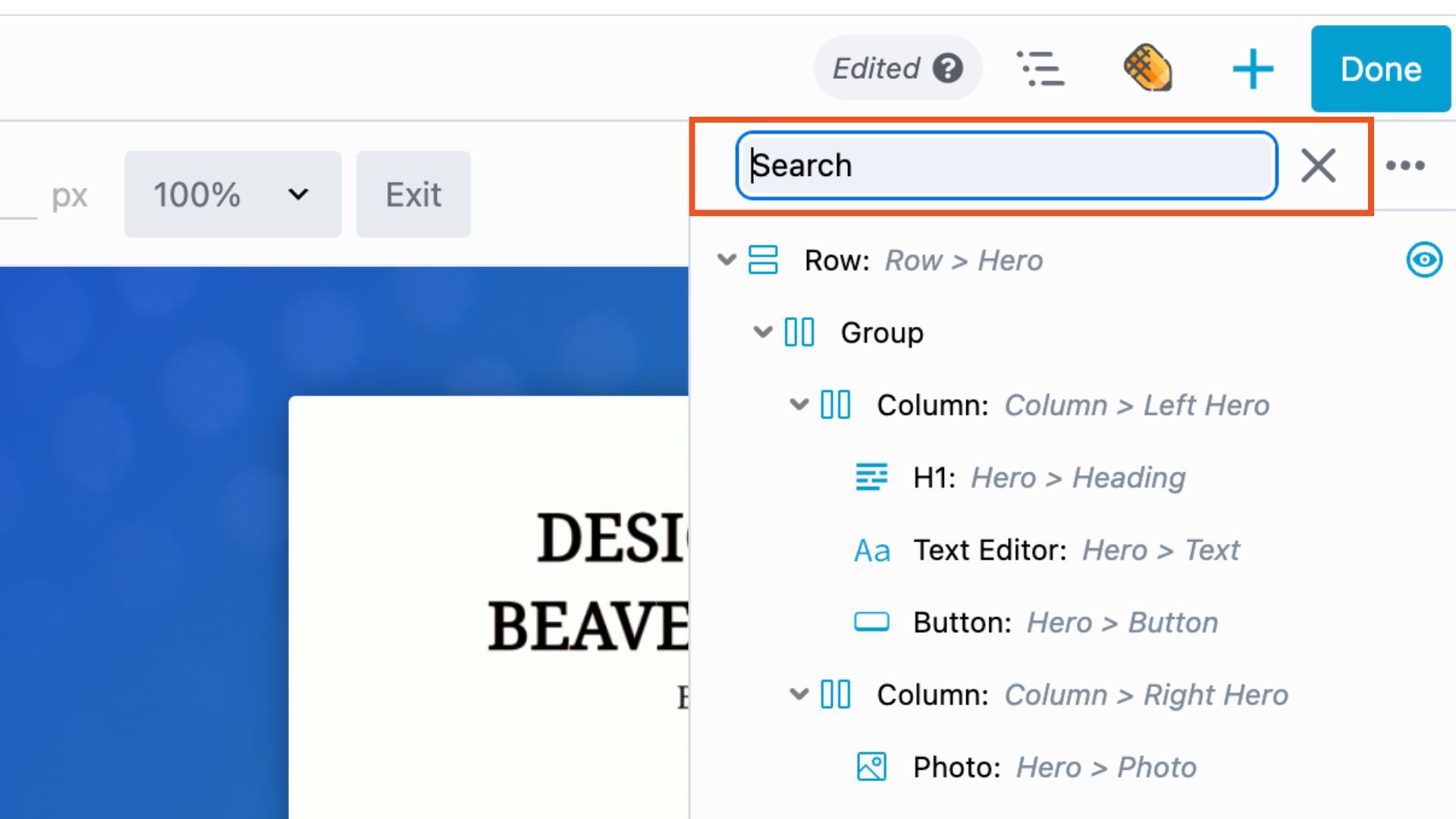The image size is (1456, 819).
Task: Click the Edited status help icon
Action: [948, 68]
